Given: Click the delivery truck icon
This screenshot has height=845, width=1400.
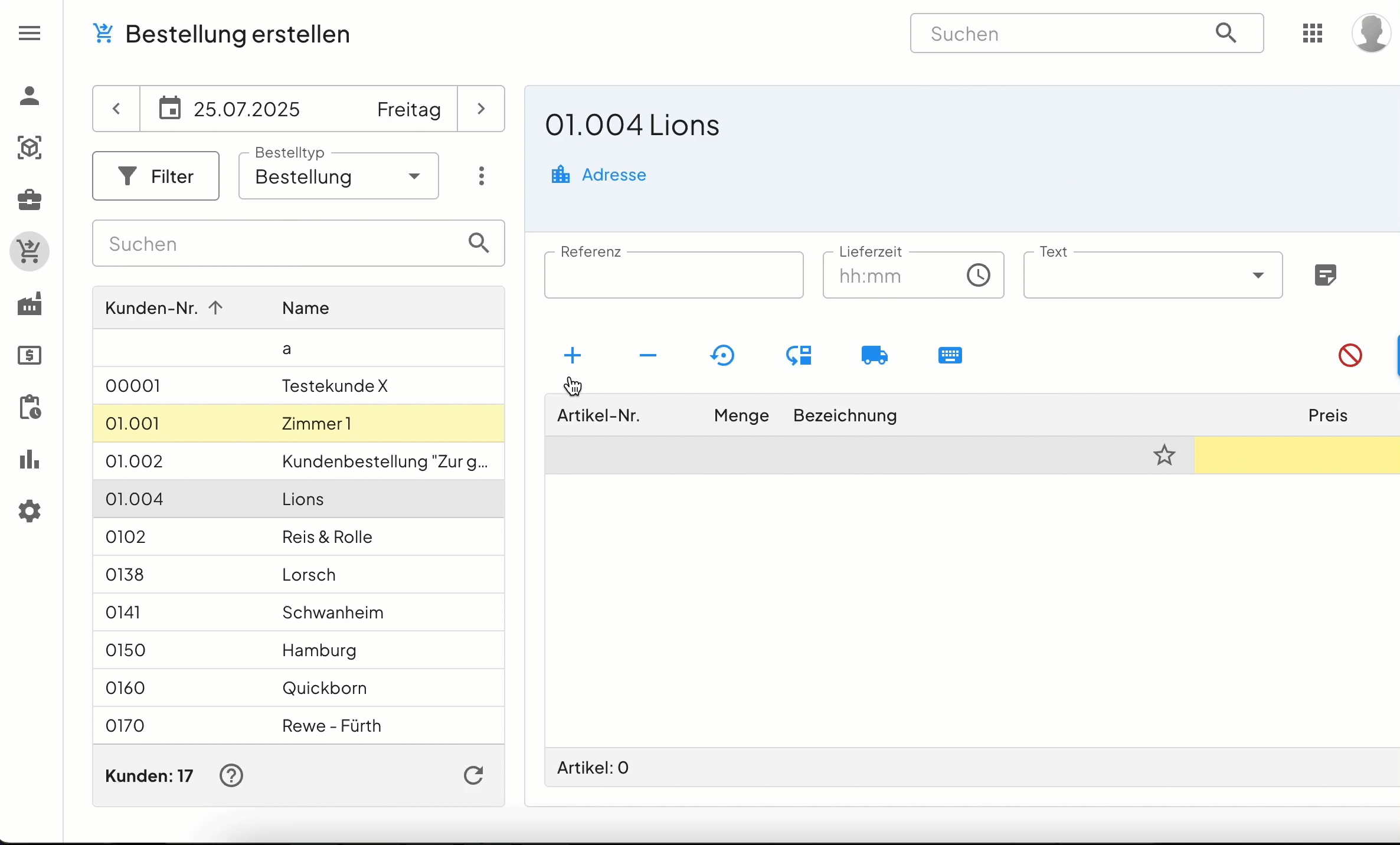Looking at the screenshot, I should 874,355.
